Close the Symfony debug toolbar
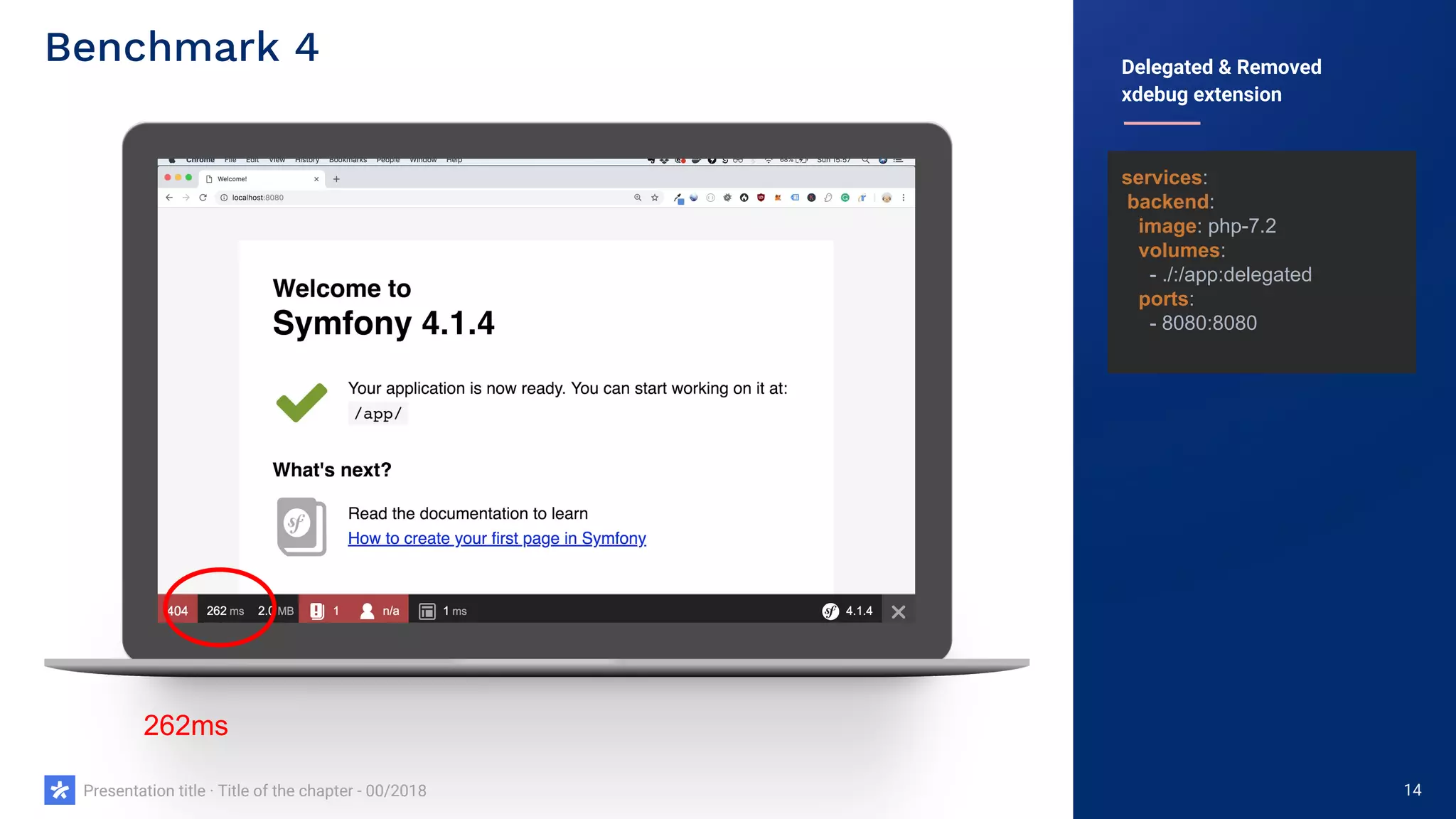The height and width of the screenshot is (819, 1456). pos(899,612)
